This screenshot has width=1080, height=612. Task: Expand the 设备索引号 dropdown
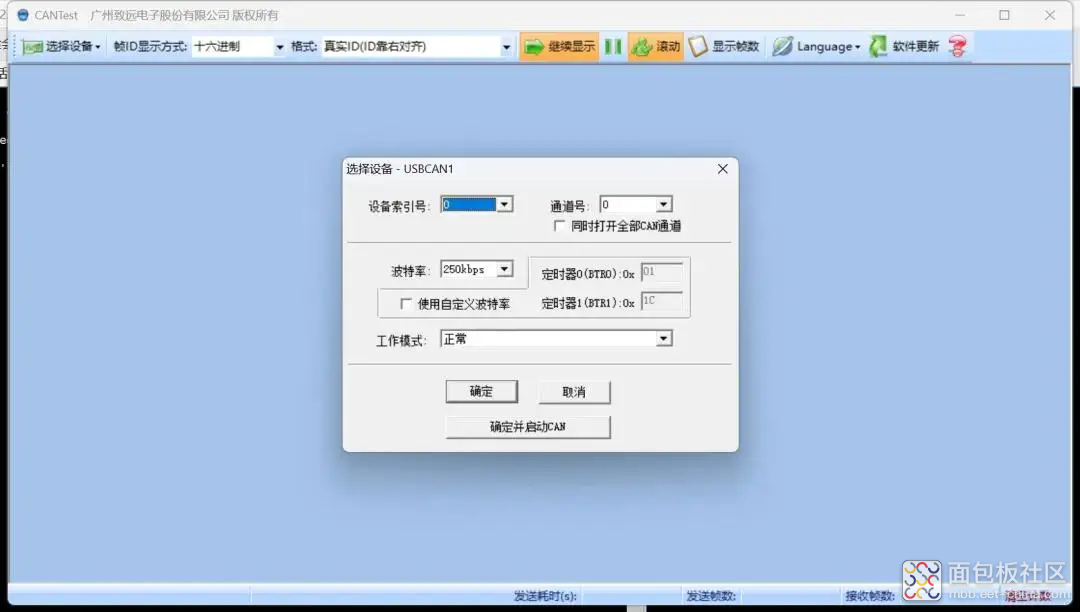[504, 204]
